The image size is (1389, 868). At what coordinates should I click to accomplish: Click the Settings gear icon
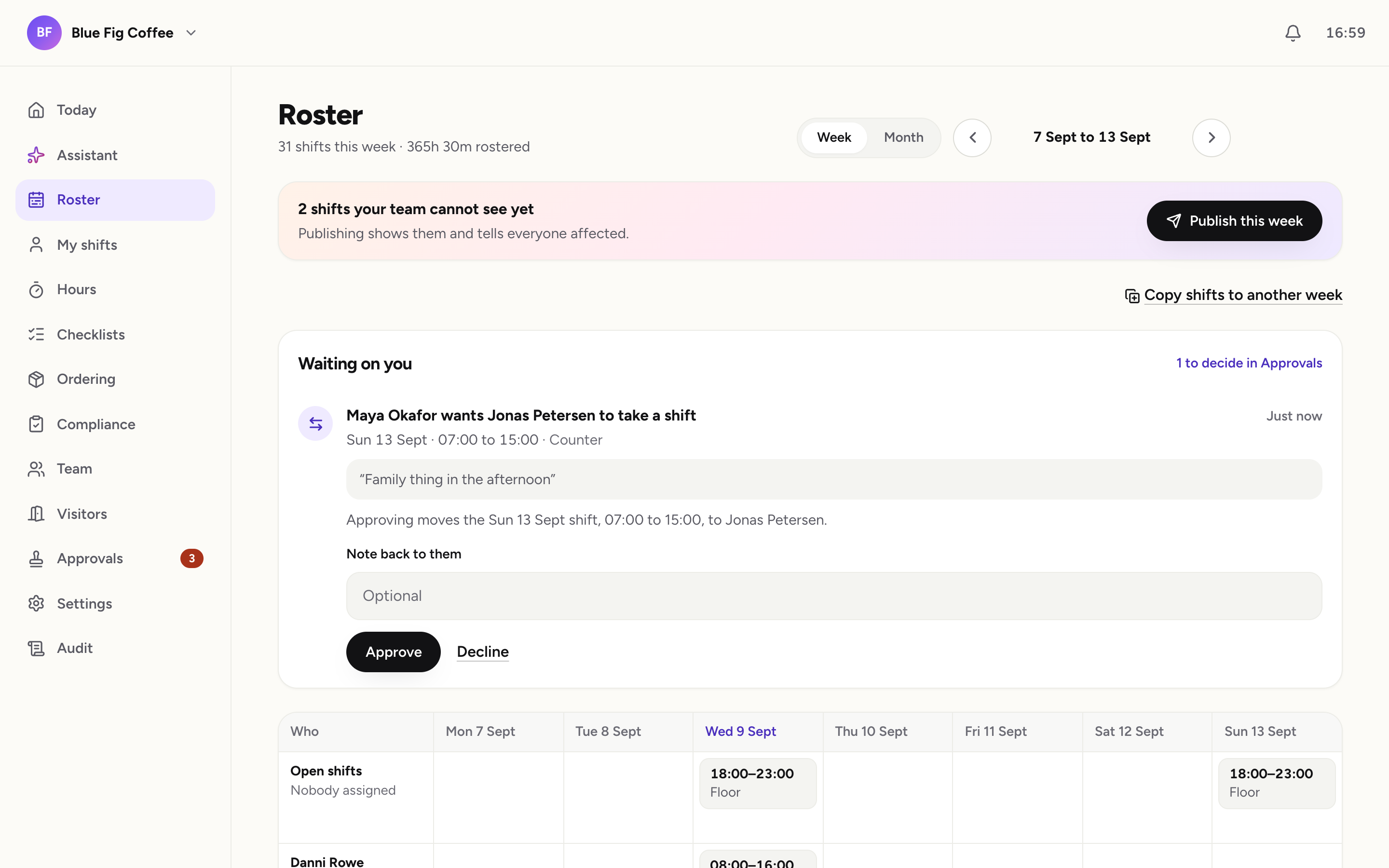(x=36, y=603)
